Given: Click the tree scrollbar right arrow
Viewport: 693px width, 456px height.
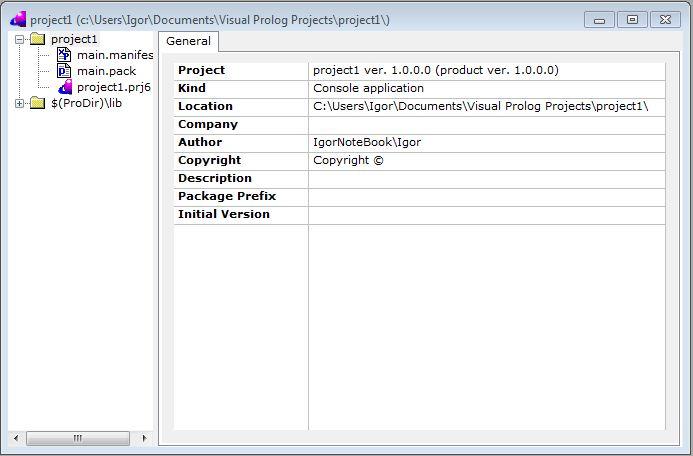Looking at the screenshot, I should (x=144, y=438).
